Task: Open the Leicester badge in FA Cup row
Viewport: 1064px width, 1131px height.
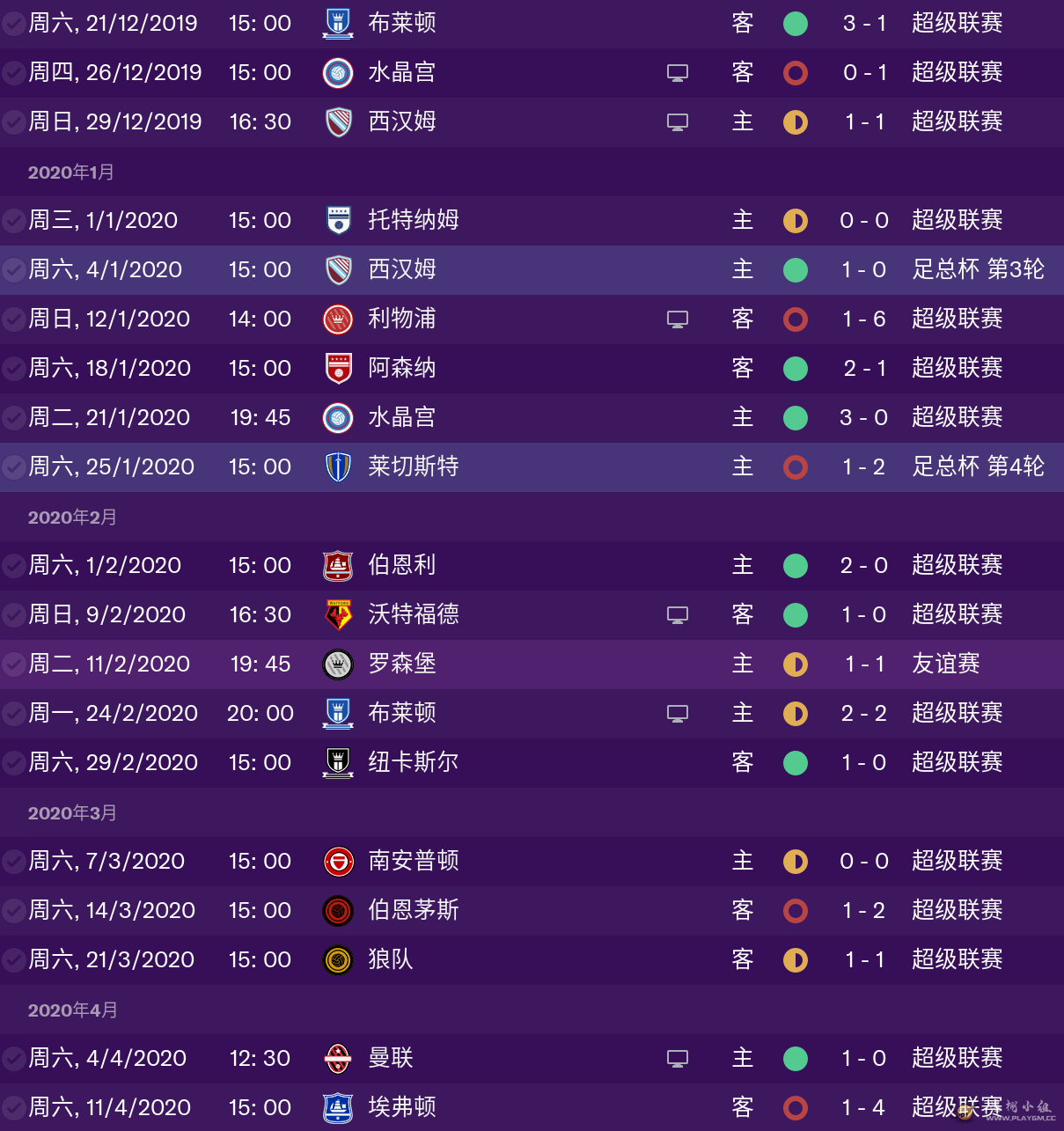Action: 338,467
